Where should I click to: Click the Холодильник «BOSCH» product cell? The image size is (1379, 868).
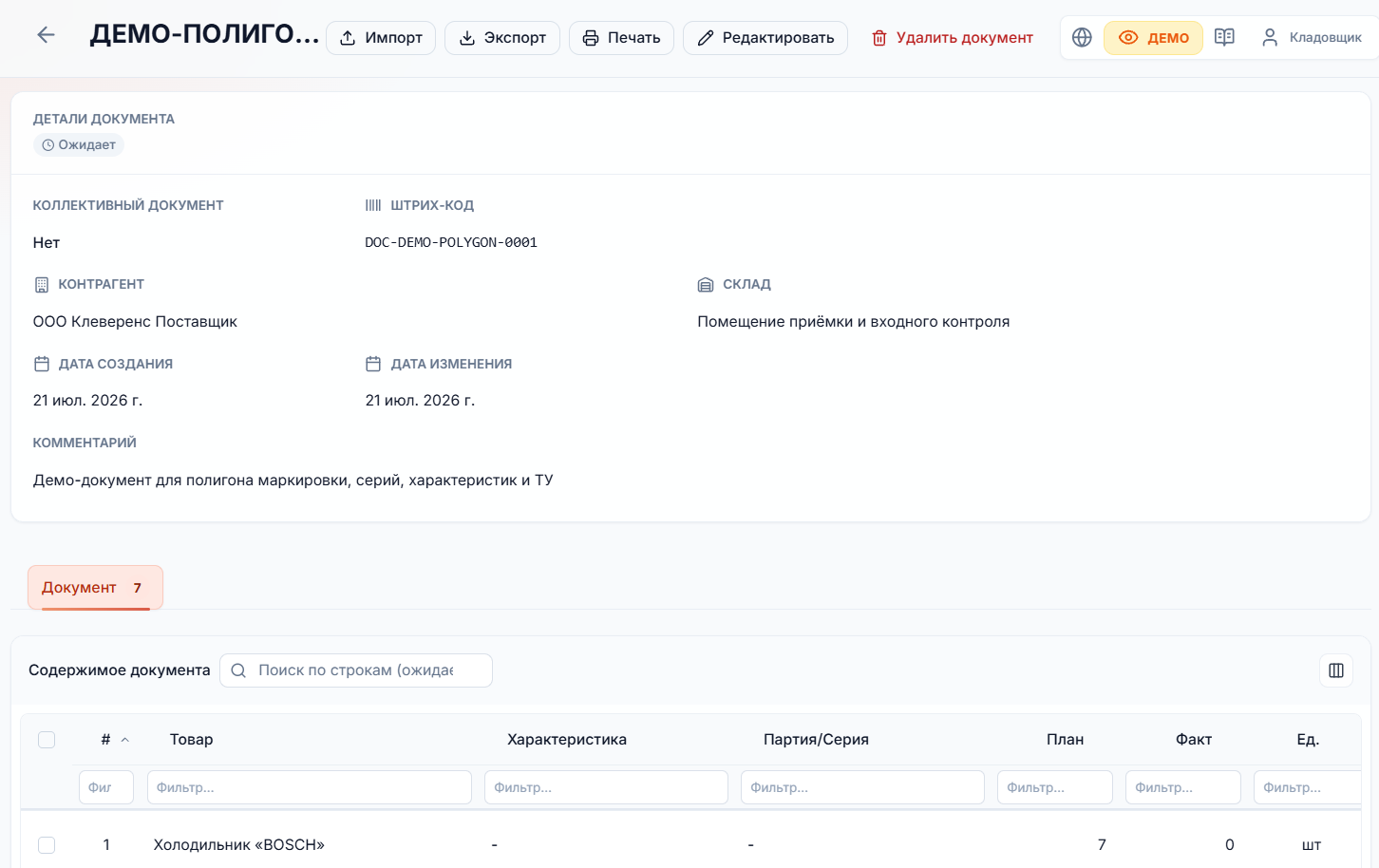(x=239, y=845)
